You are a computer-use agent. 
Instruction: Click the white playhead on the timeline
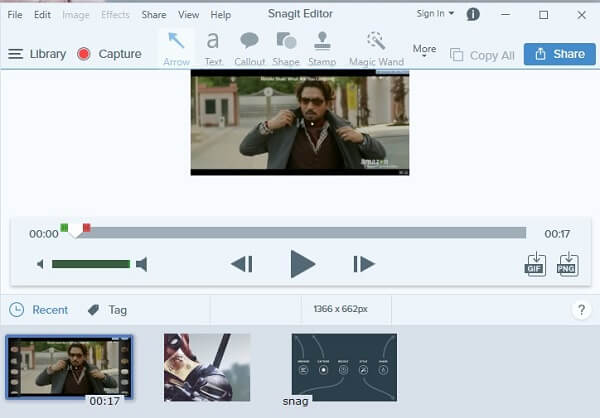pos(75,231)
